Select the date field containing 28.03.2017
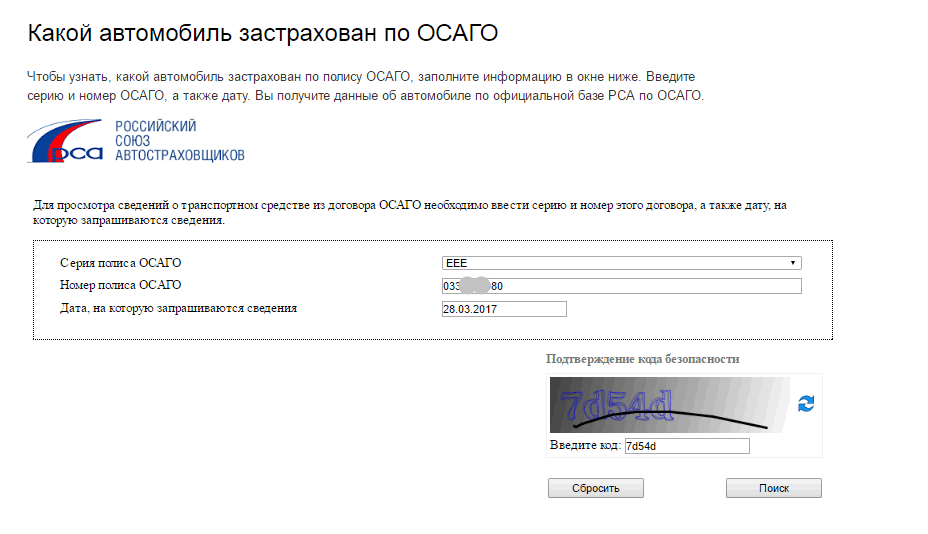This screenshot has width=928, height=534. pyautogui.click(x=504, y=309)
